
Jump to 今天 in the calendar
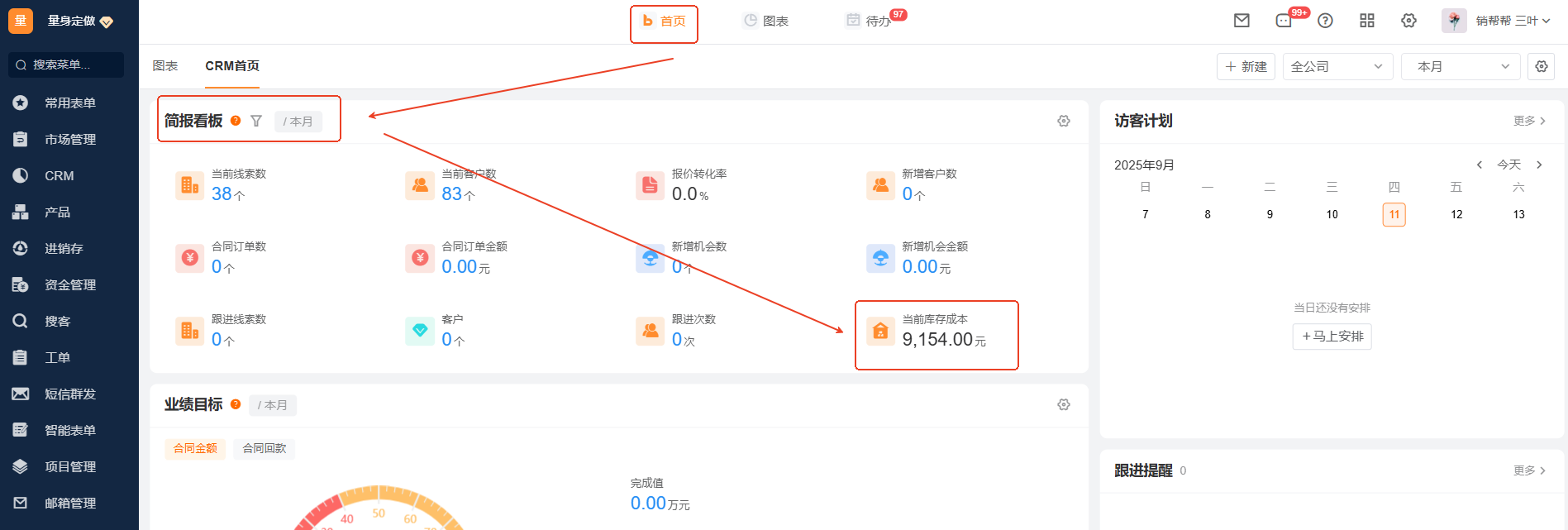tap(1509, 165)
